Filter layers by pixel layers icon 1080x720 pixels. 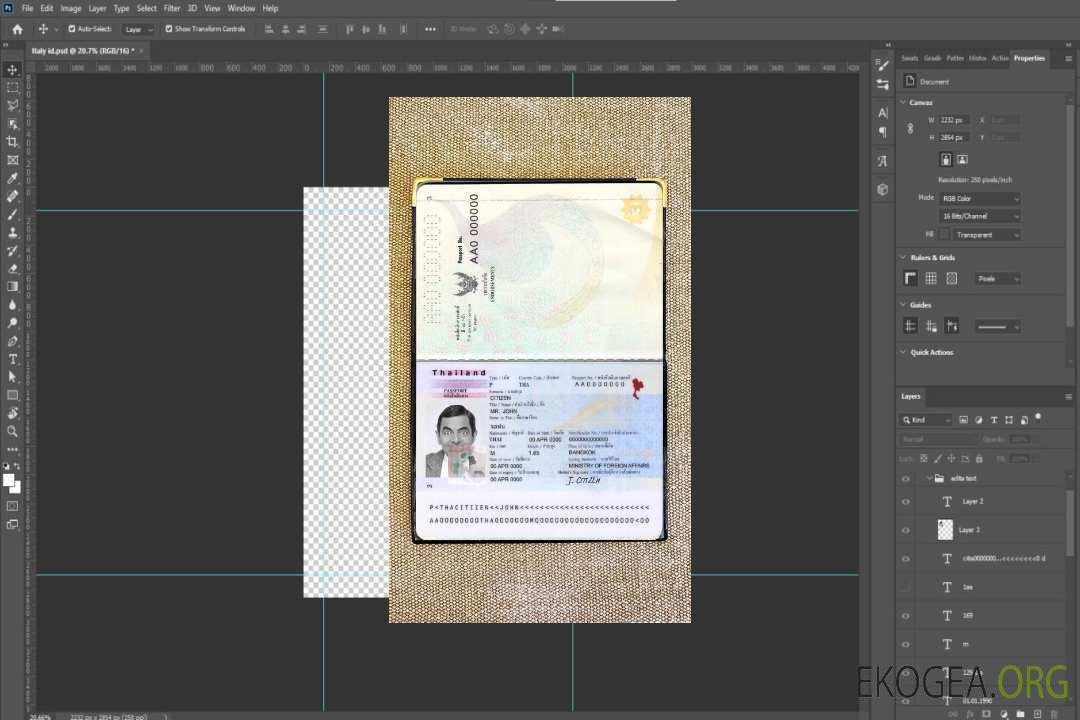click(x=963, y=420)
